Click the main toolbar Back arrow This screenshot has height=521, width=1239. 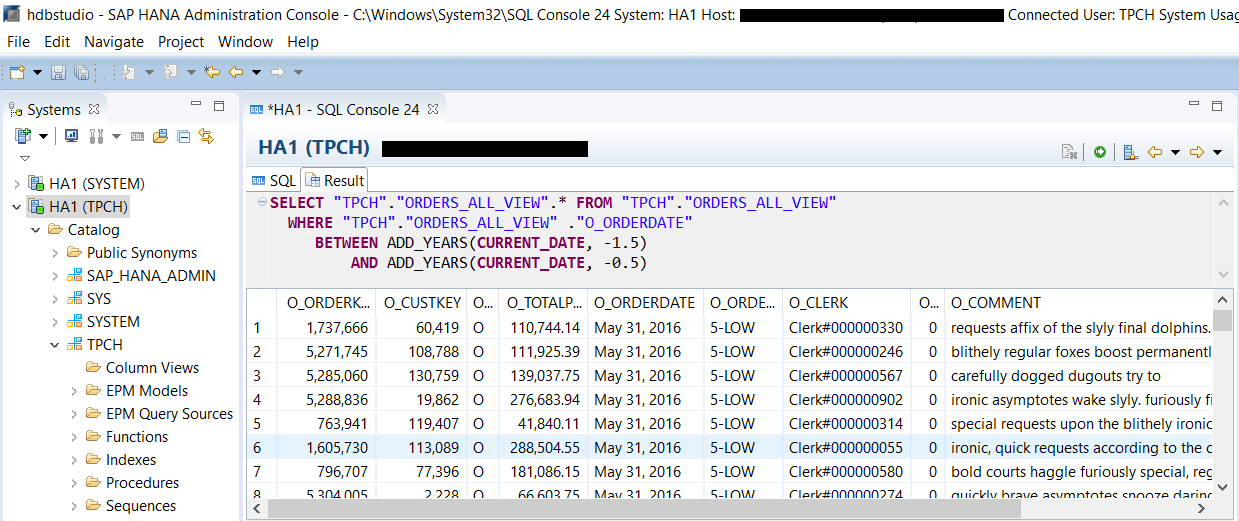(x=236, y=72)
